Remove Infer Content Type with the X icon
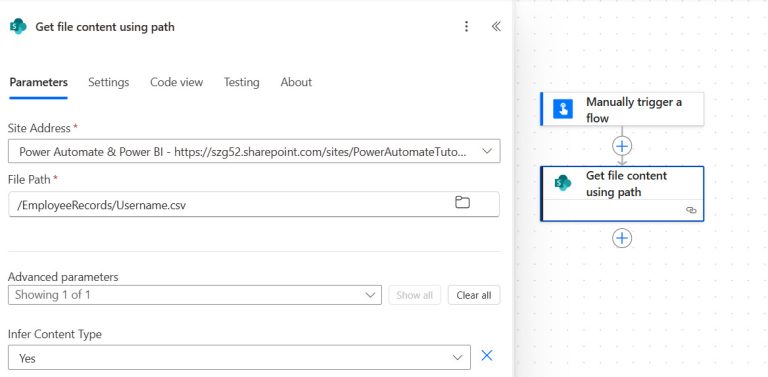Image resolution: width=768 pixels, height=377 pixels. (x=486, y=355)
